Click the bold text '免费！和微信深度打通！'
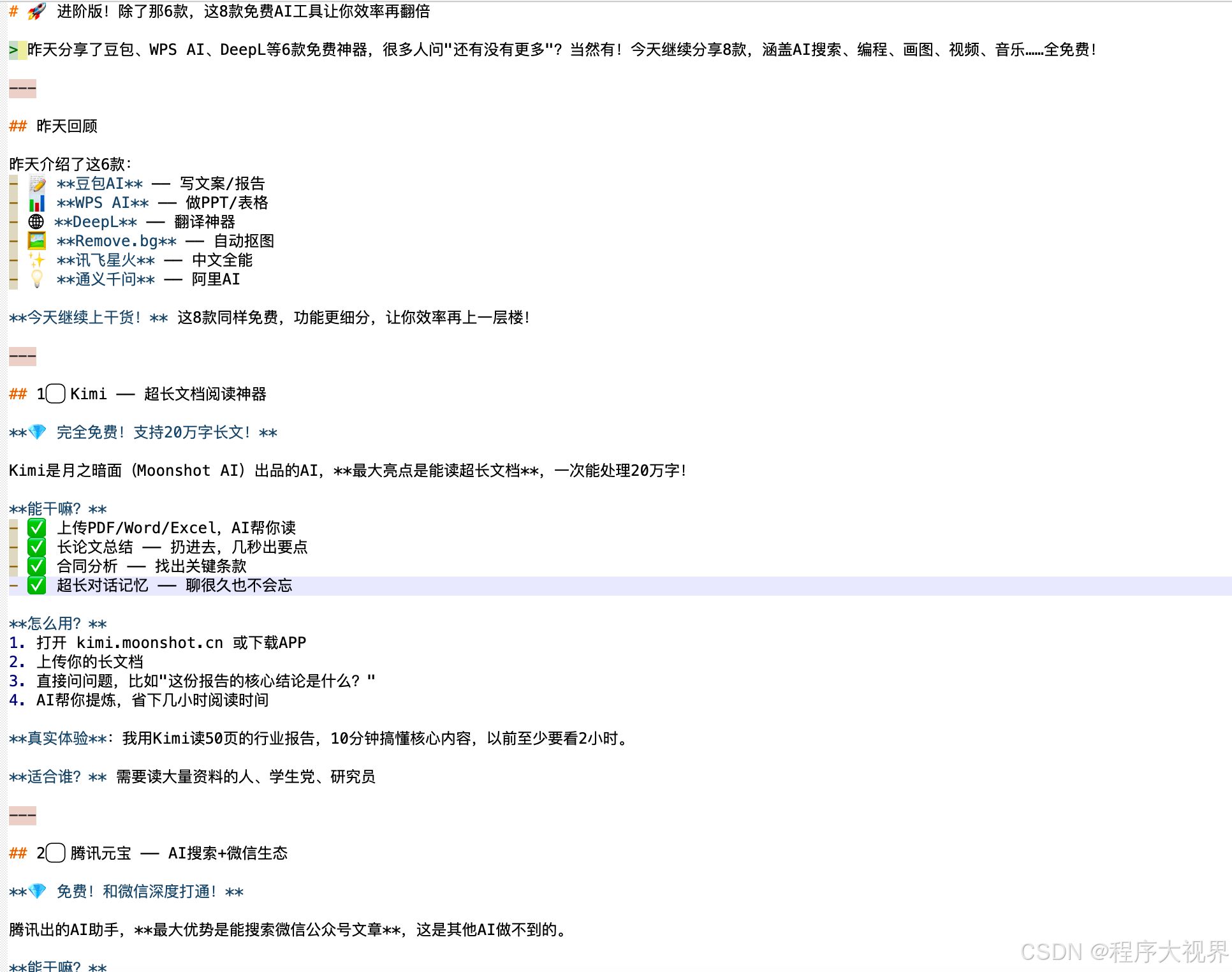1232x972 pixels. (138, 892)
